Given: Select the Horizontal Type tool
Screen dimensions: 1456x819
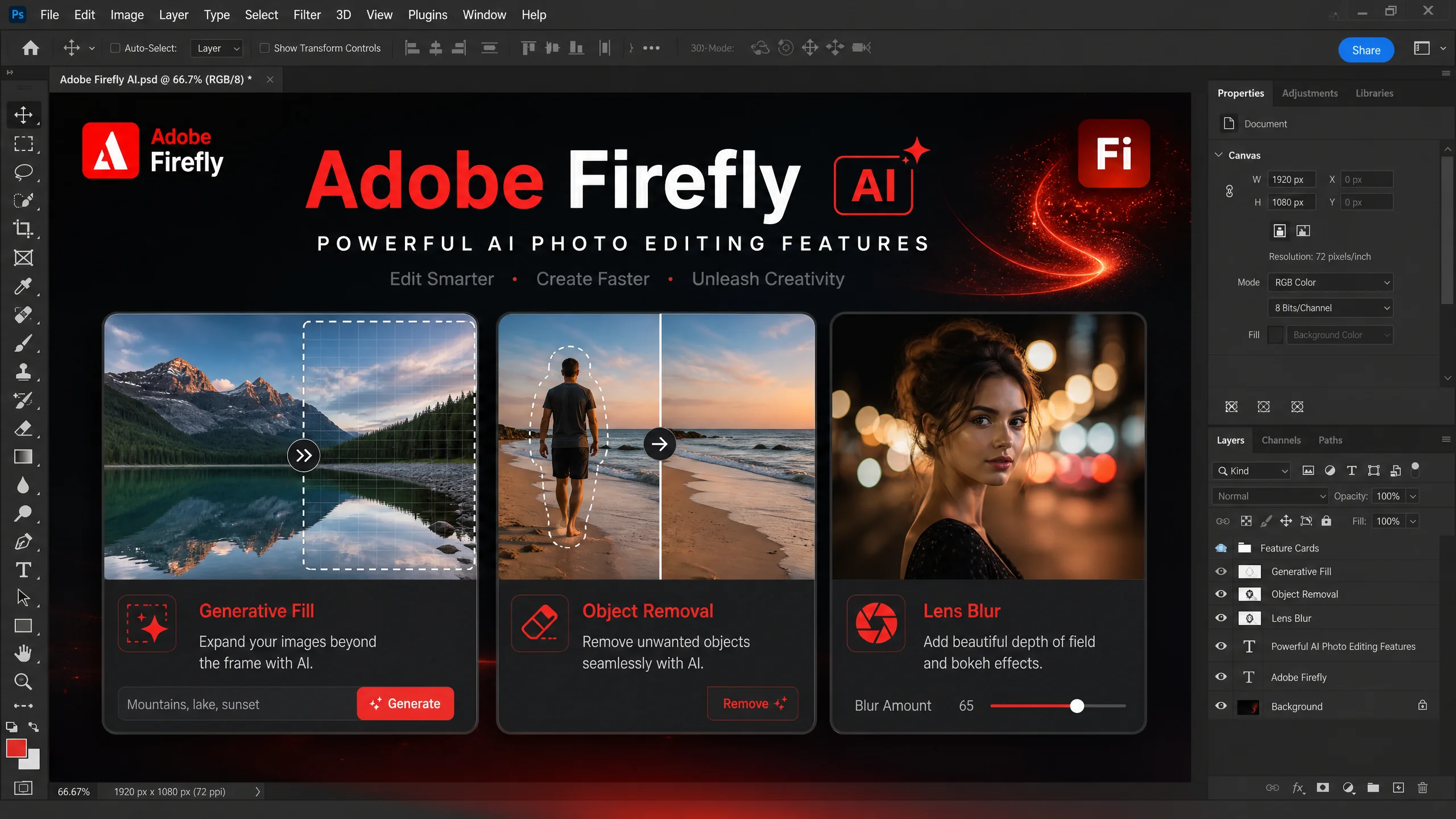Looking at the screenshot, I should [23, 570].
